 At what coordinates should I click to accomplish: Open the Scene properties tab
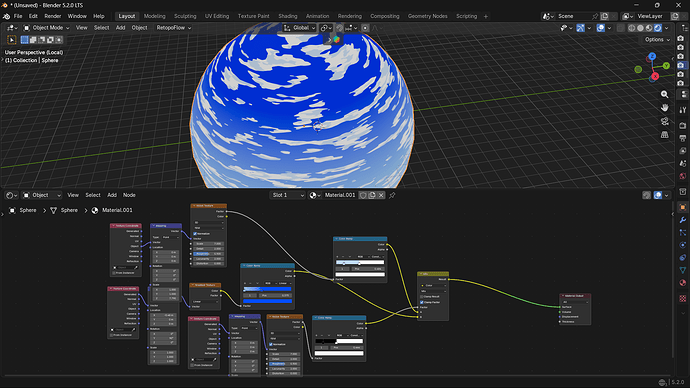[683, 164]
